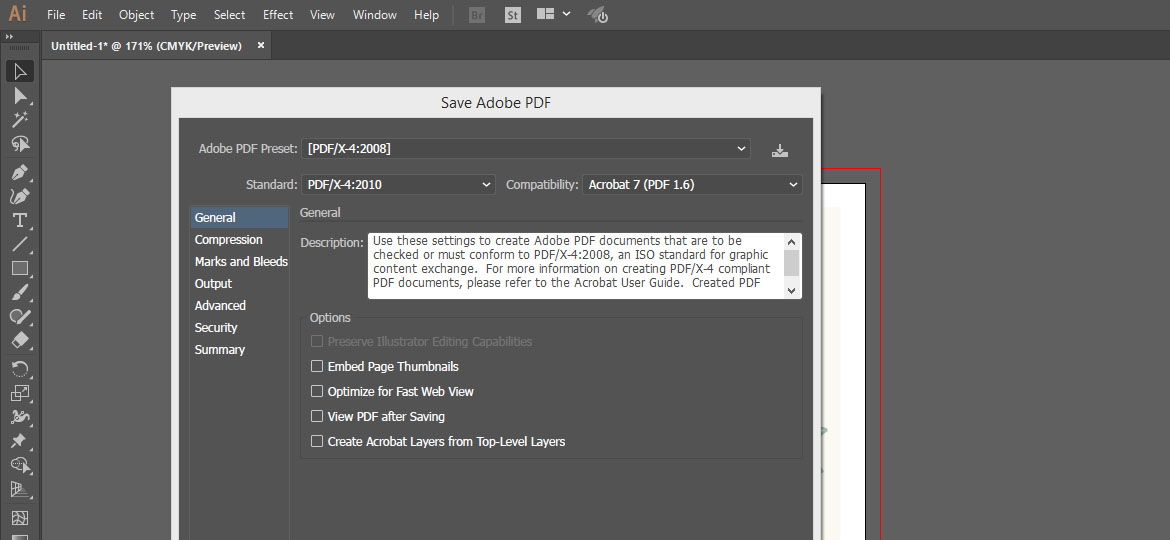Open Adobe Bridge via Br icon
The image size is (1170, 540).
477,15
